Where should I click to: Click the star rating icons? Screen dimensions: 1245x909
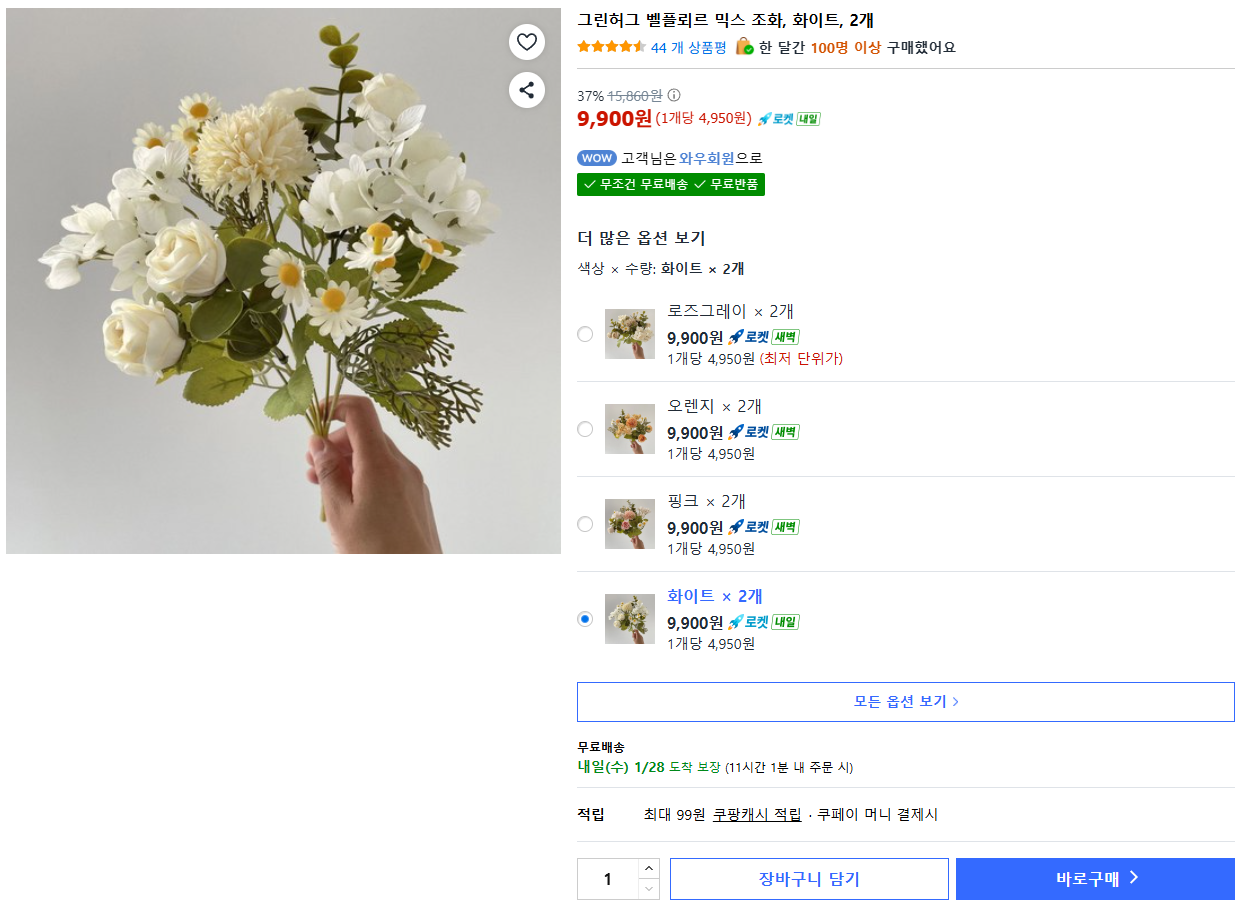coord(611,47)
